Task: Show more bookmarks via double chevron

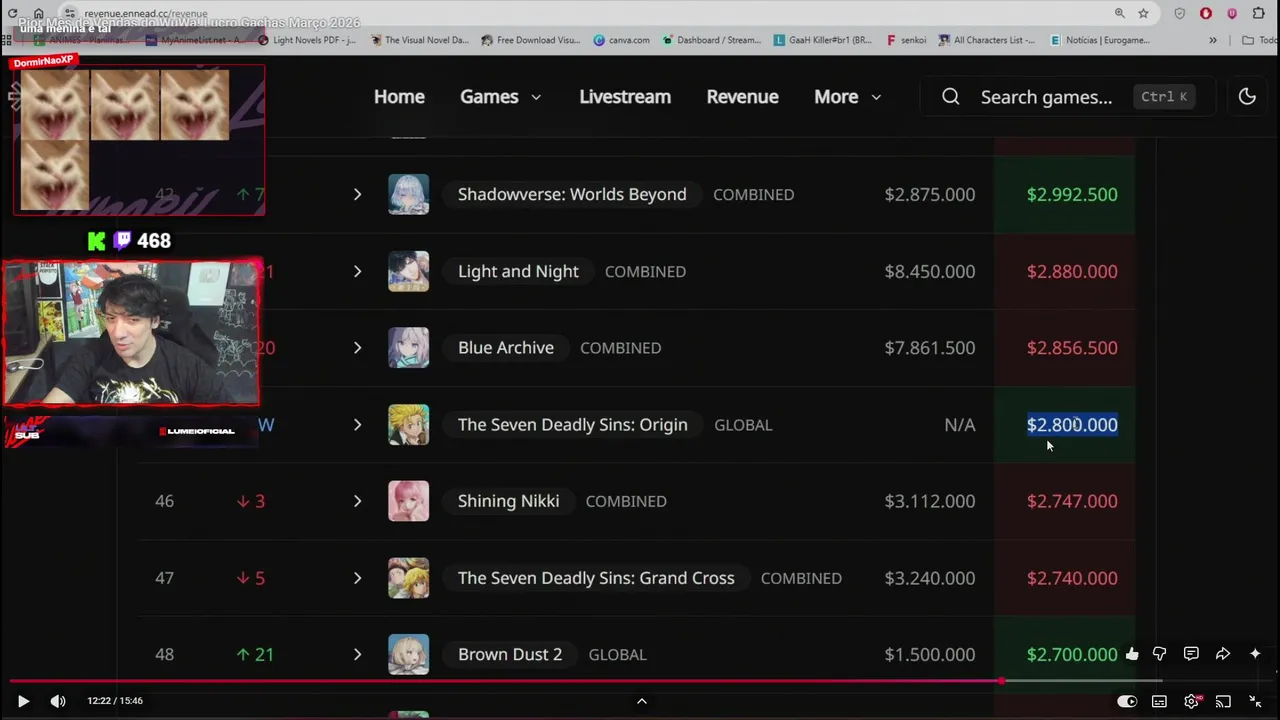Action: pos(1213,40)
